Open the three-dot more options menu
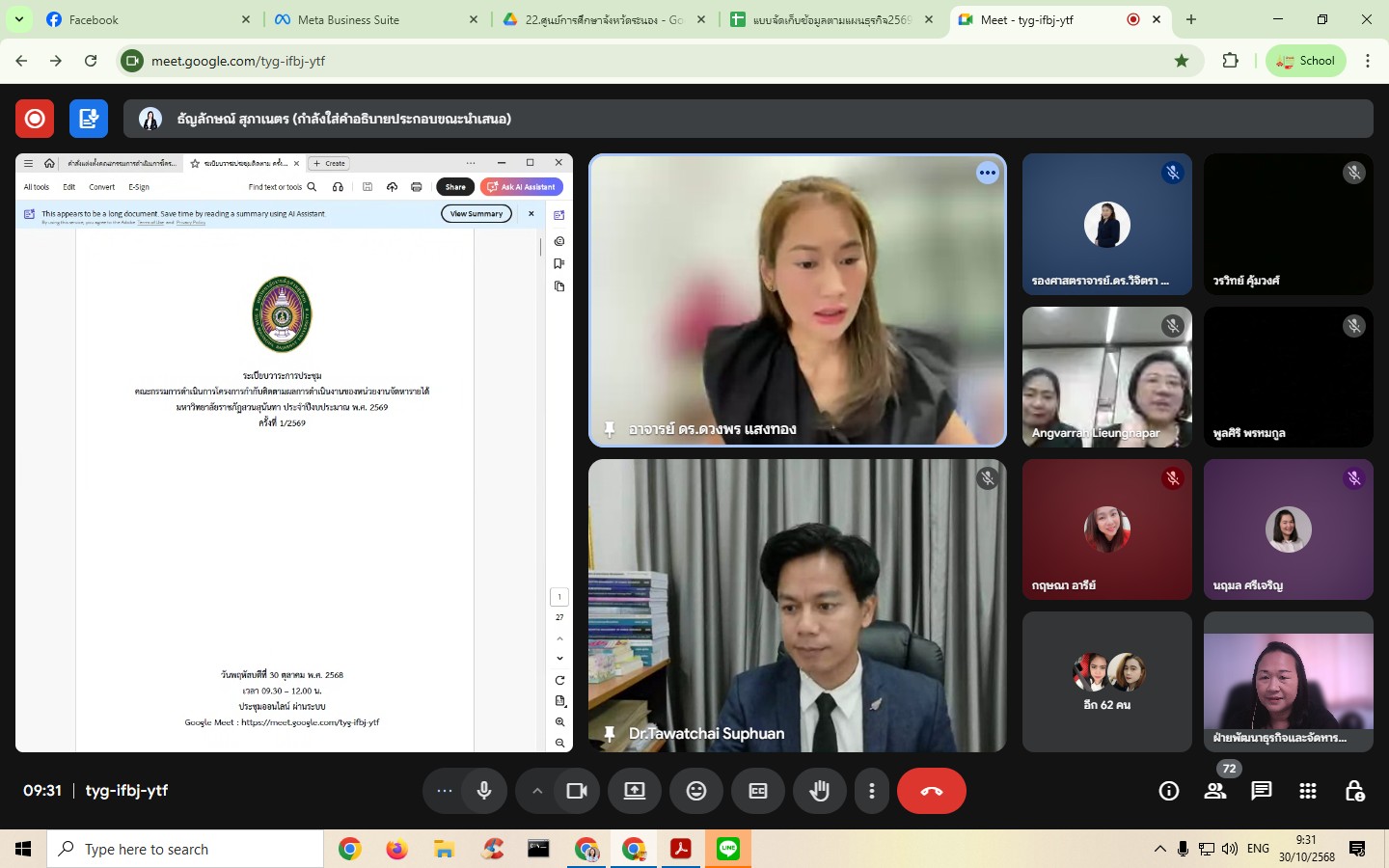The image size is (1389, 868). (872, 791)
